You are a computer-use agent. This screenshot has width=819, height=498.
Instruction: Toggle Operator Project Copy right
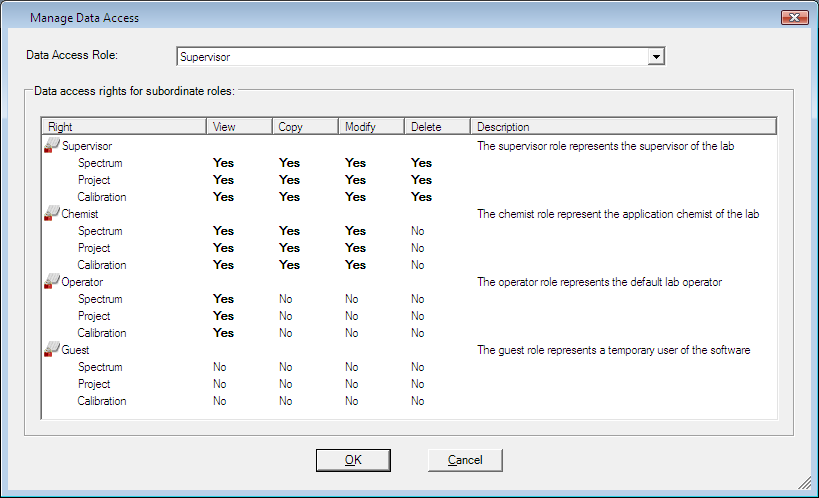(x=288, y=316)
